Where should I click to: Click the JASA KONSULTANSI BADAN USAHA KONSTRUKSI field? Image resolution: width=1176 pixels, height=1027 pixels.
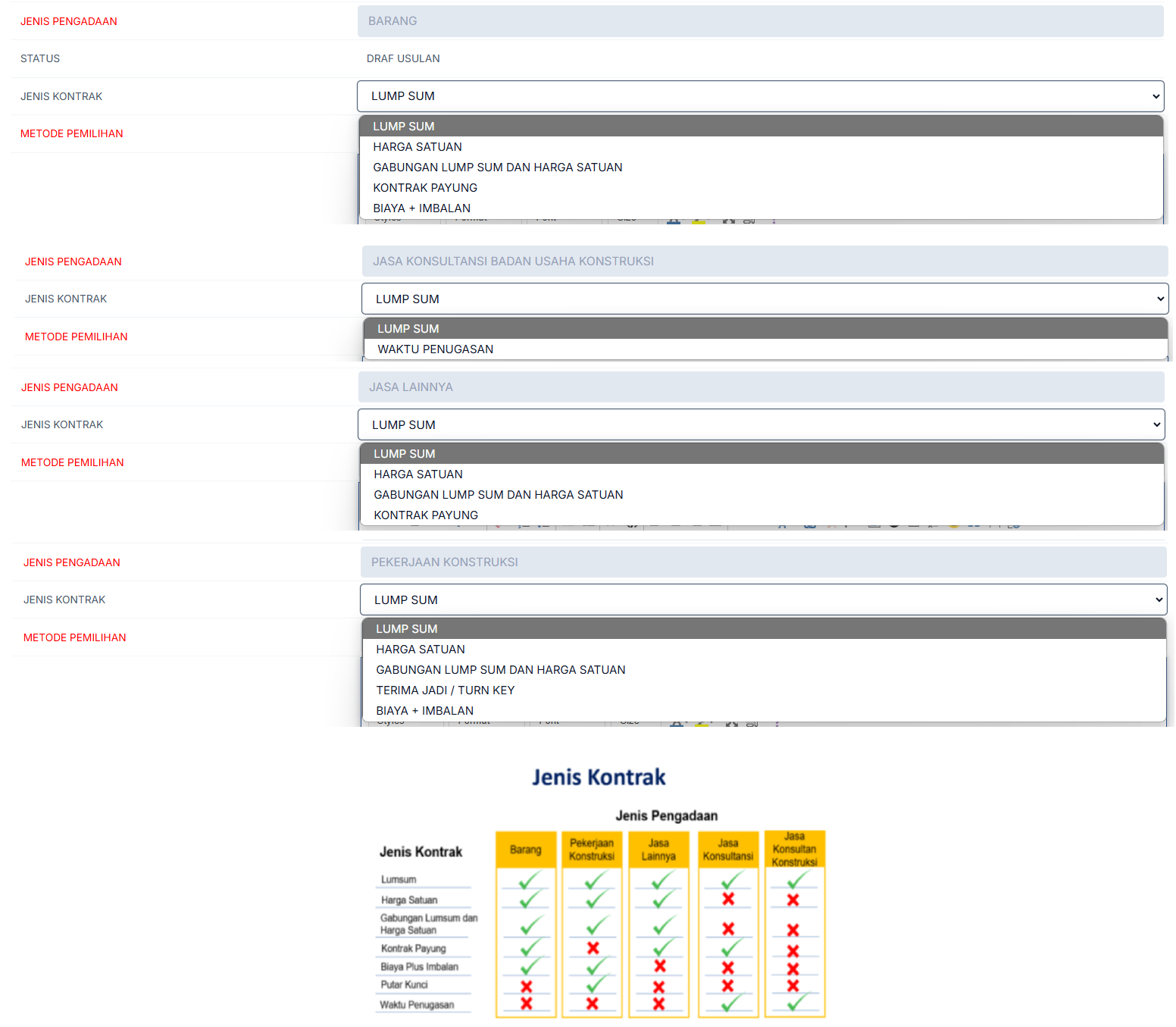click(x=765, y=261)
